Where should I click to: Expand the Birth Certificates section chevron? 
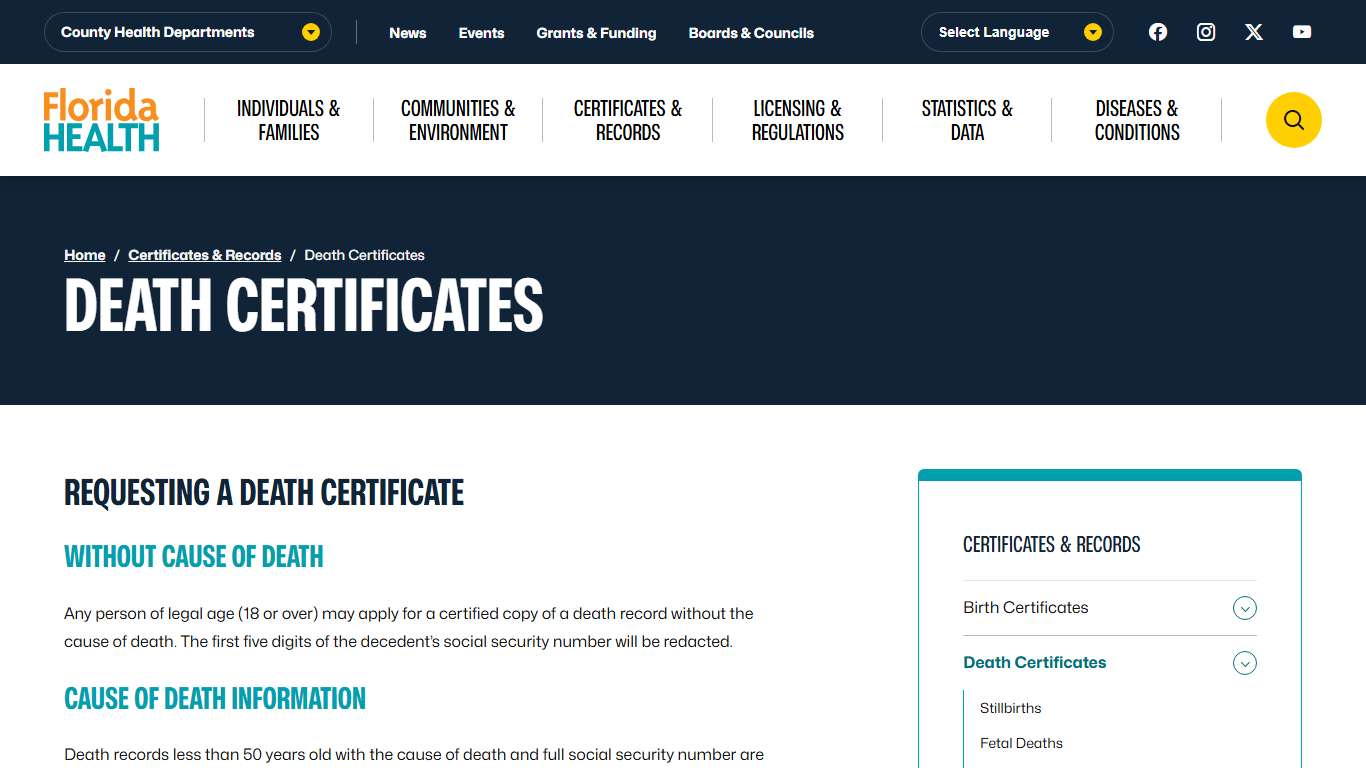coord(1244,607)
